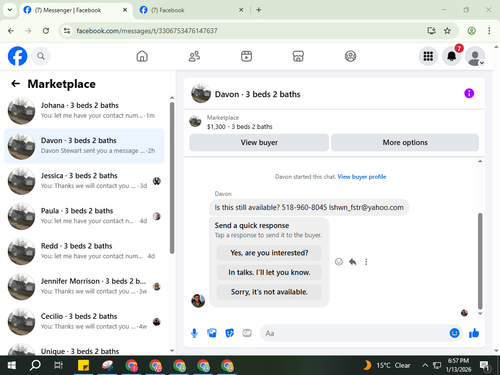
Task: Select the Davon conversation in the list
Action: 84,146
